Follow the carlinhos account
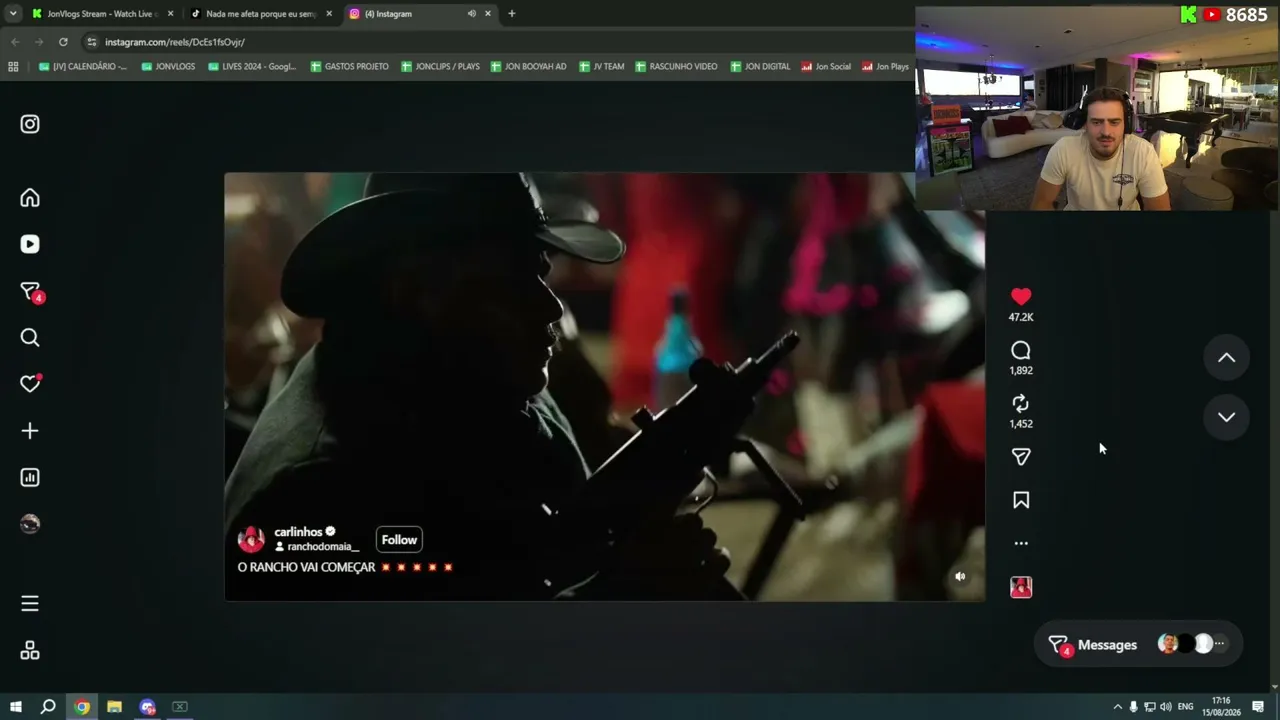Screen dimensions: 1280x720 click(x=399, y=540)
